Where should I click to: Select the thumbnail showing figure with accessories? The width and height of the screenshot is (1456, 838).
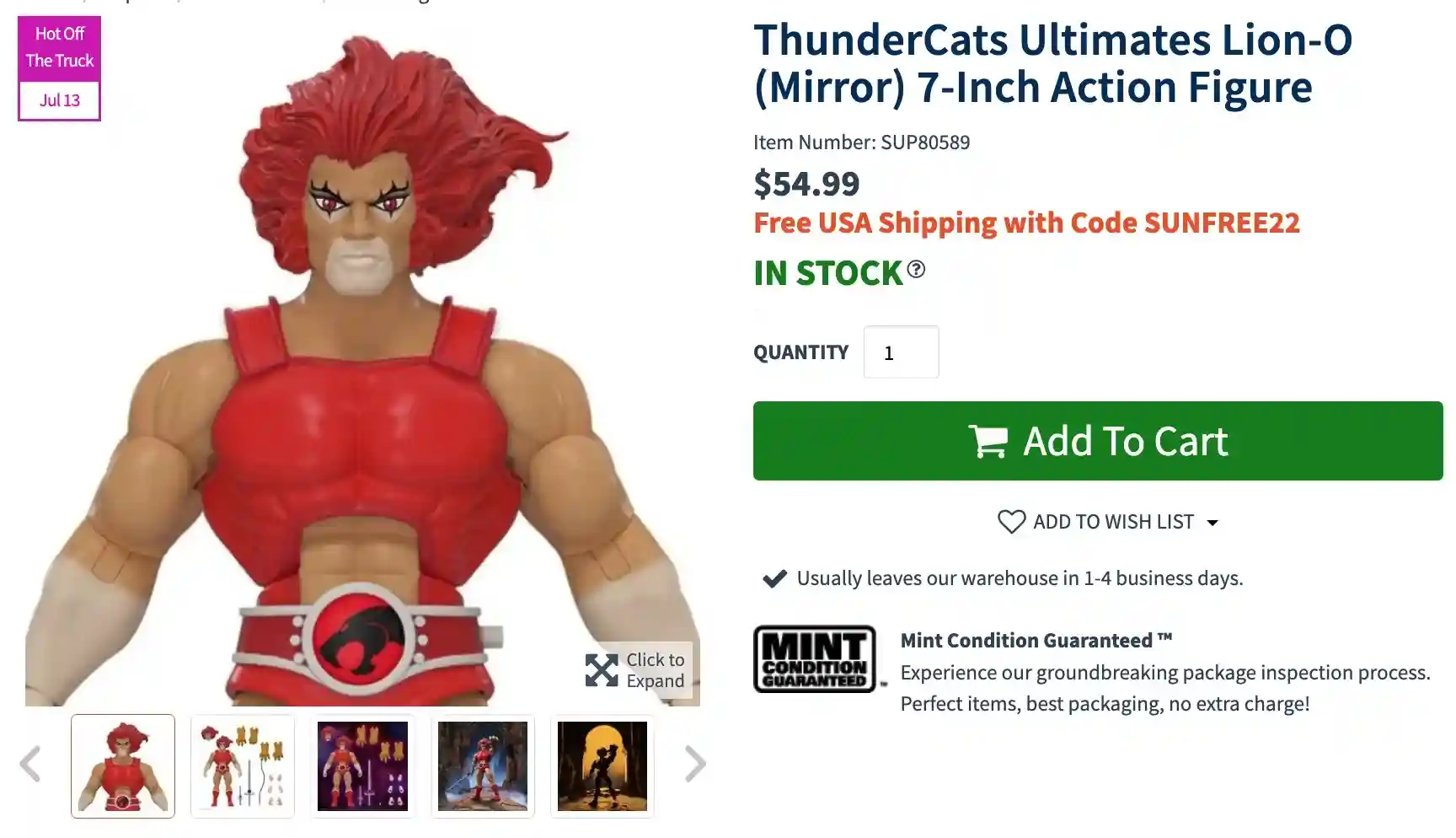[243, 766]
